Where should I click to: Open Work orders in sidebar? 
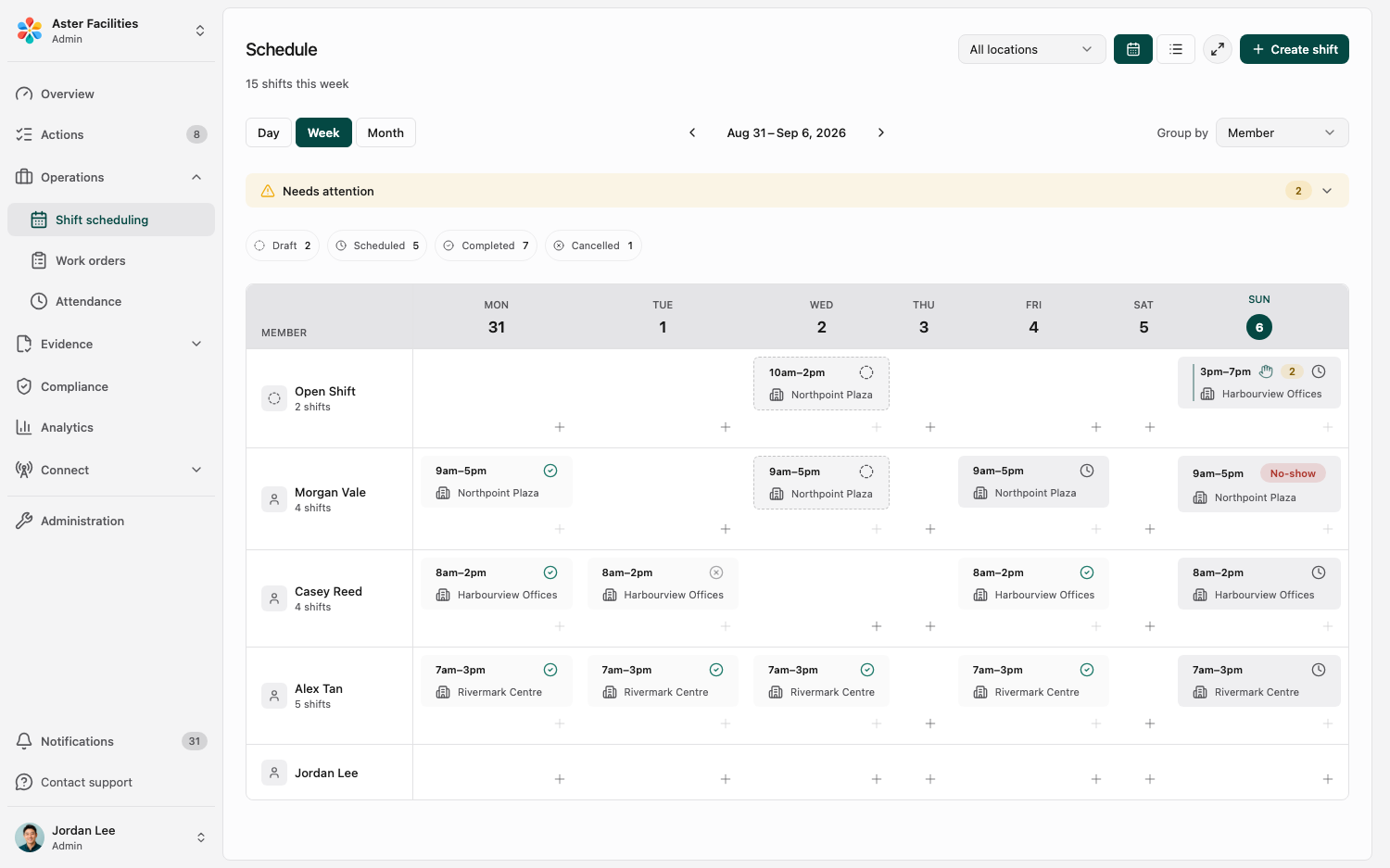111,260
